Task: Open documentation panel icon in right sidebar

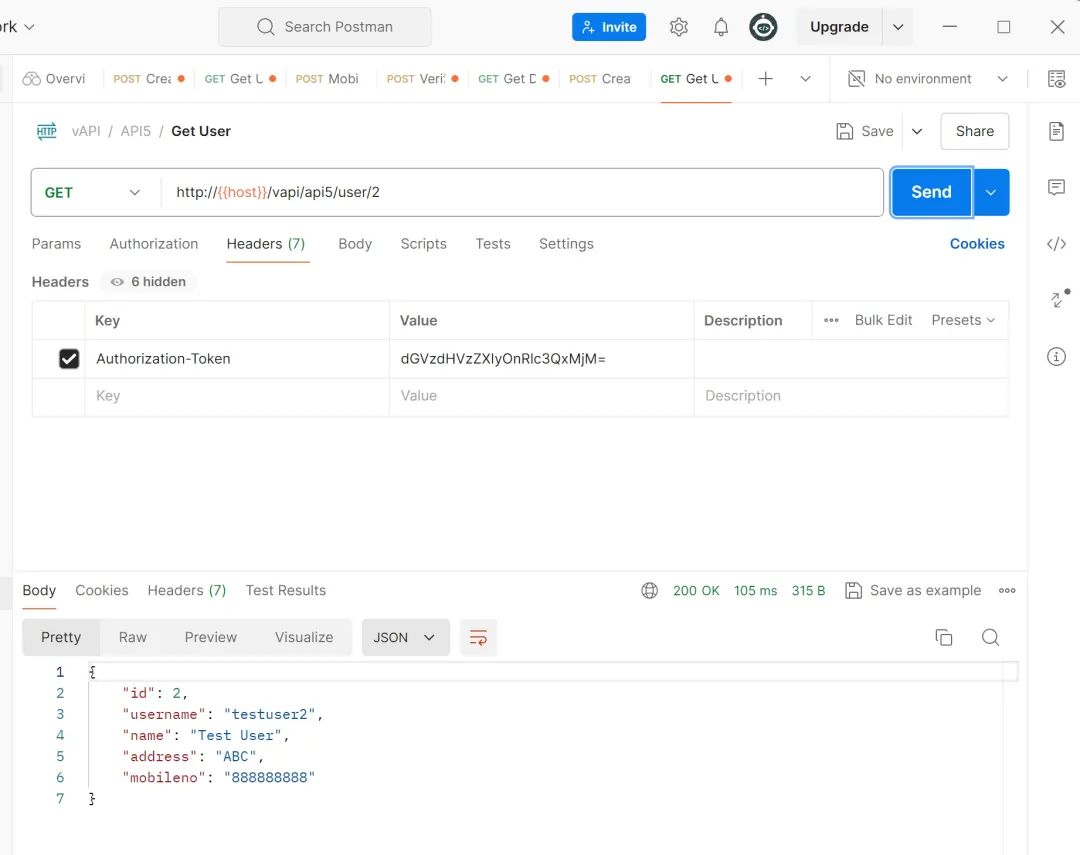Action: [x=1056, y=131]
